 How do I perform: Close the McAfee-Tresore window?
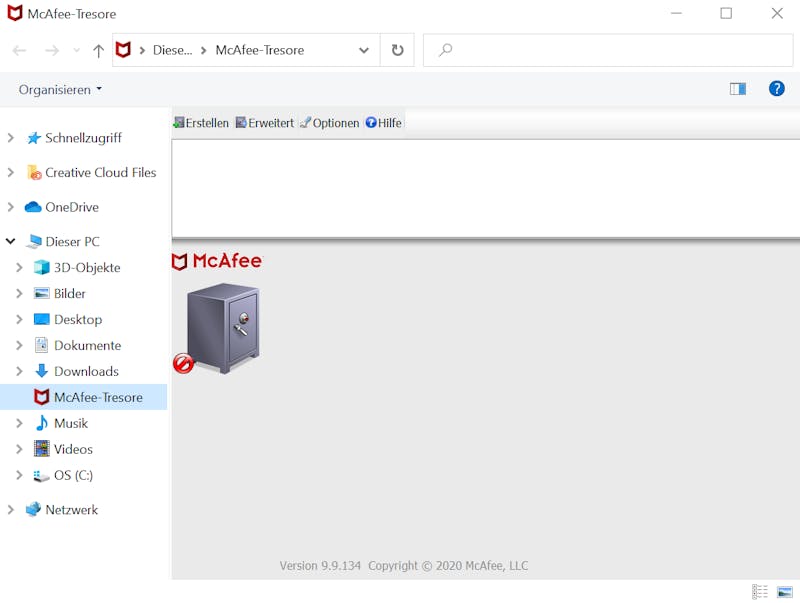[x=777, y=13]
